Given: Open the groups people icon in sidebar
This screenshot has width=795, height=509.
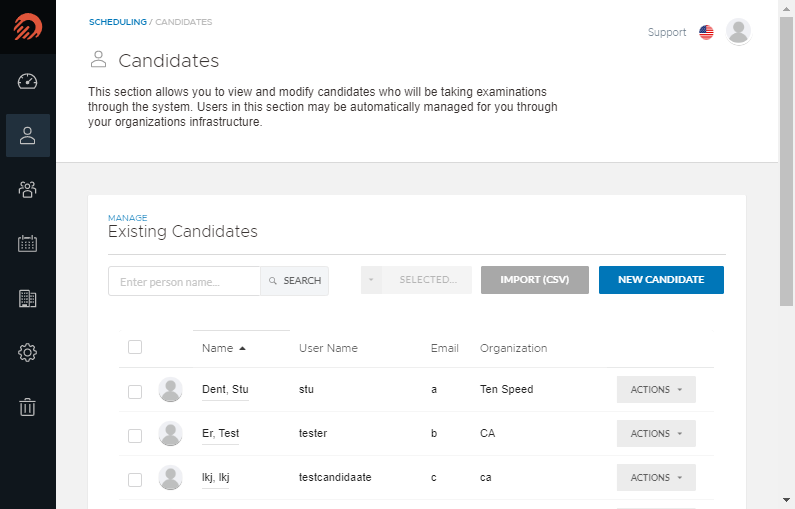Looking at the screenshot, I should coord(27,190).
